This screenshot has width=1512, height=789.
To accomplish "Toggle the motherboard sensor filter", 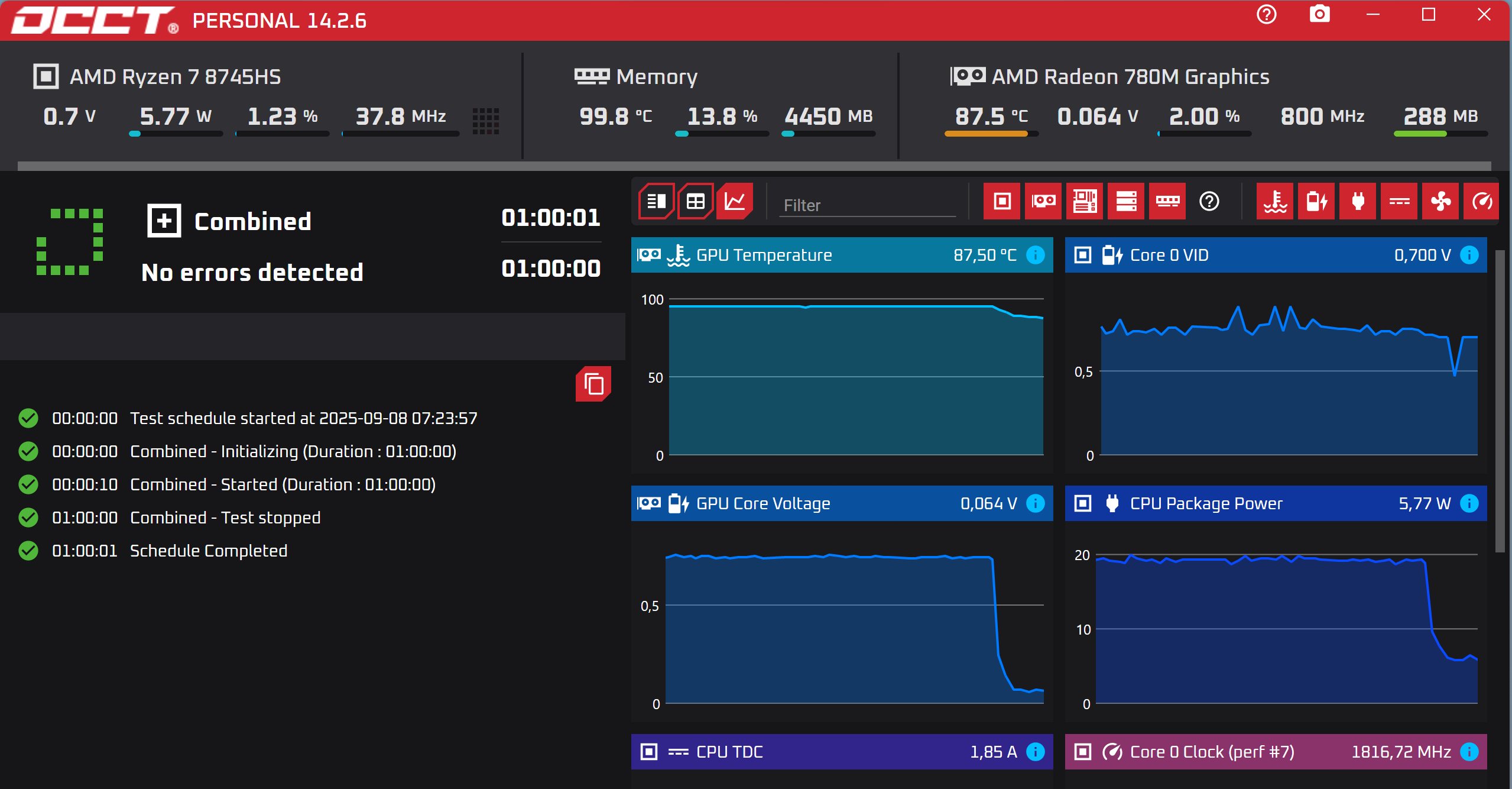I will point(1085,202).
